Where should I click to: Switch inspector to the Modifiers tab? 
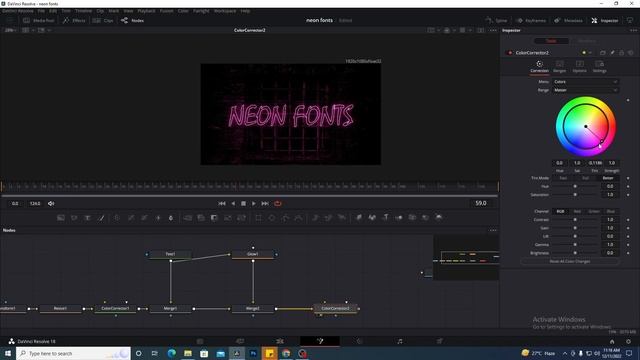click(x=587, y=41)
